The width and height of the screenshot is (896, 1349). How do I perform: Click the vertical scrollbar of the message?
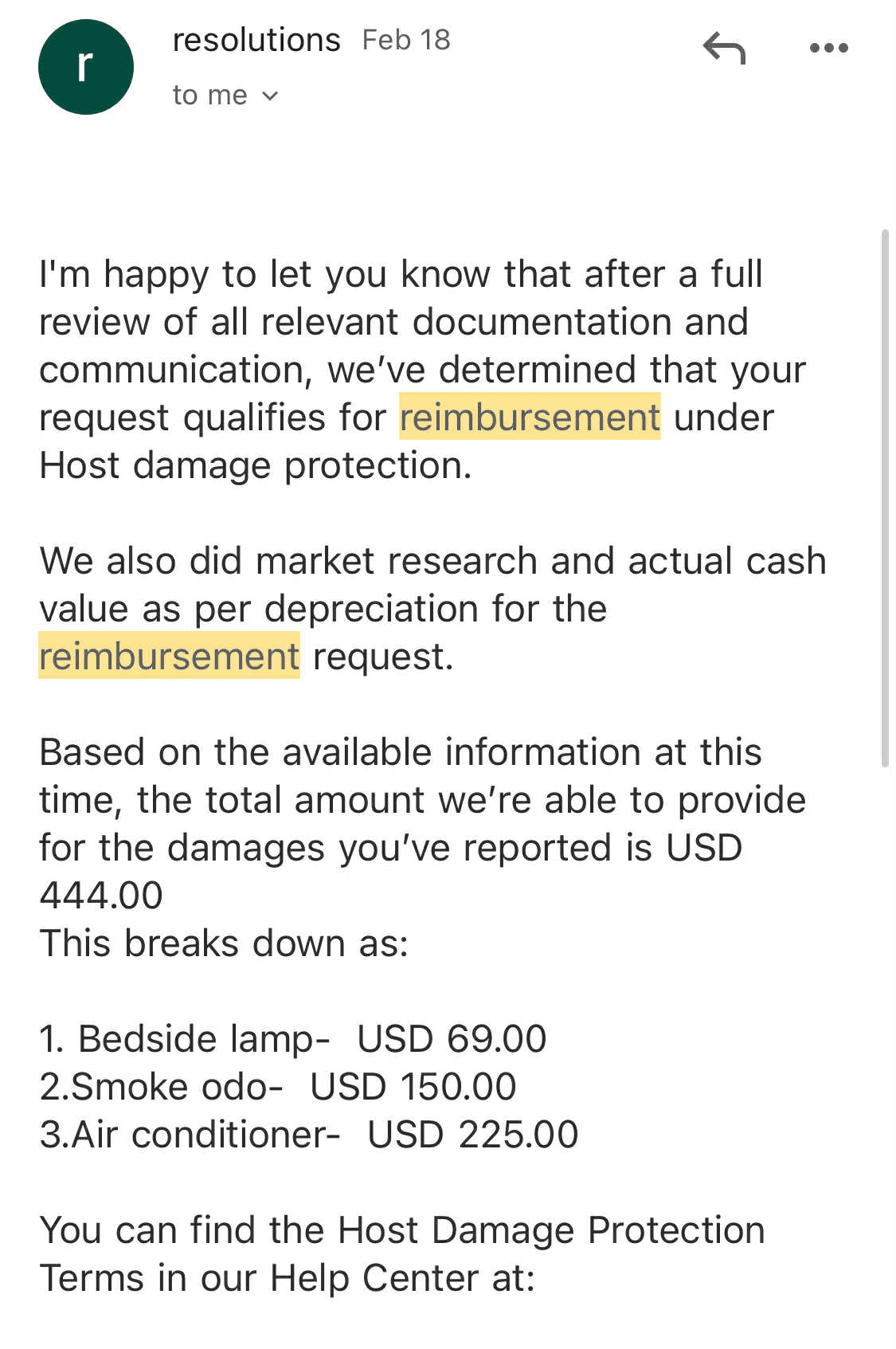[x=884, y=498]
